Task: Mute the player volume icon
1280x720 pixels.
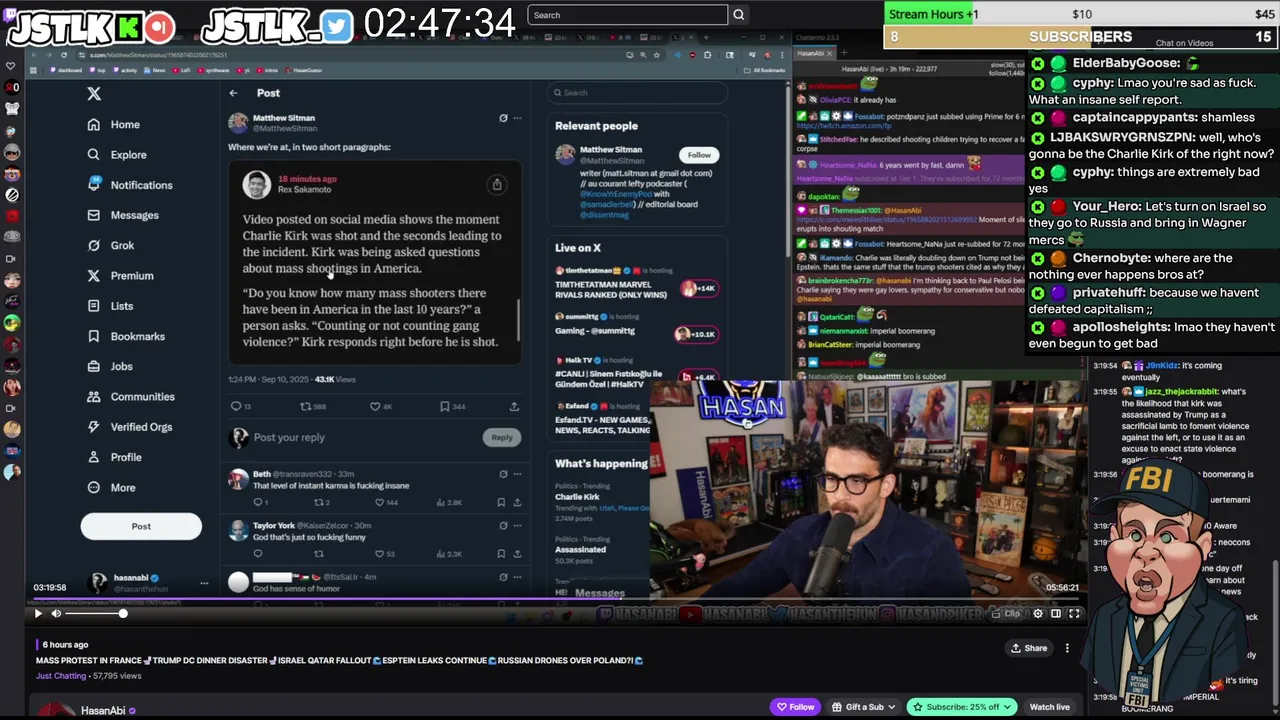Action: (x=56, y=613)
